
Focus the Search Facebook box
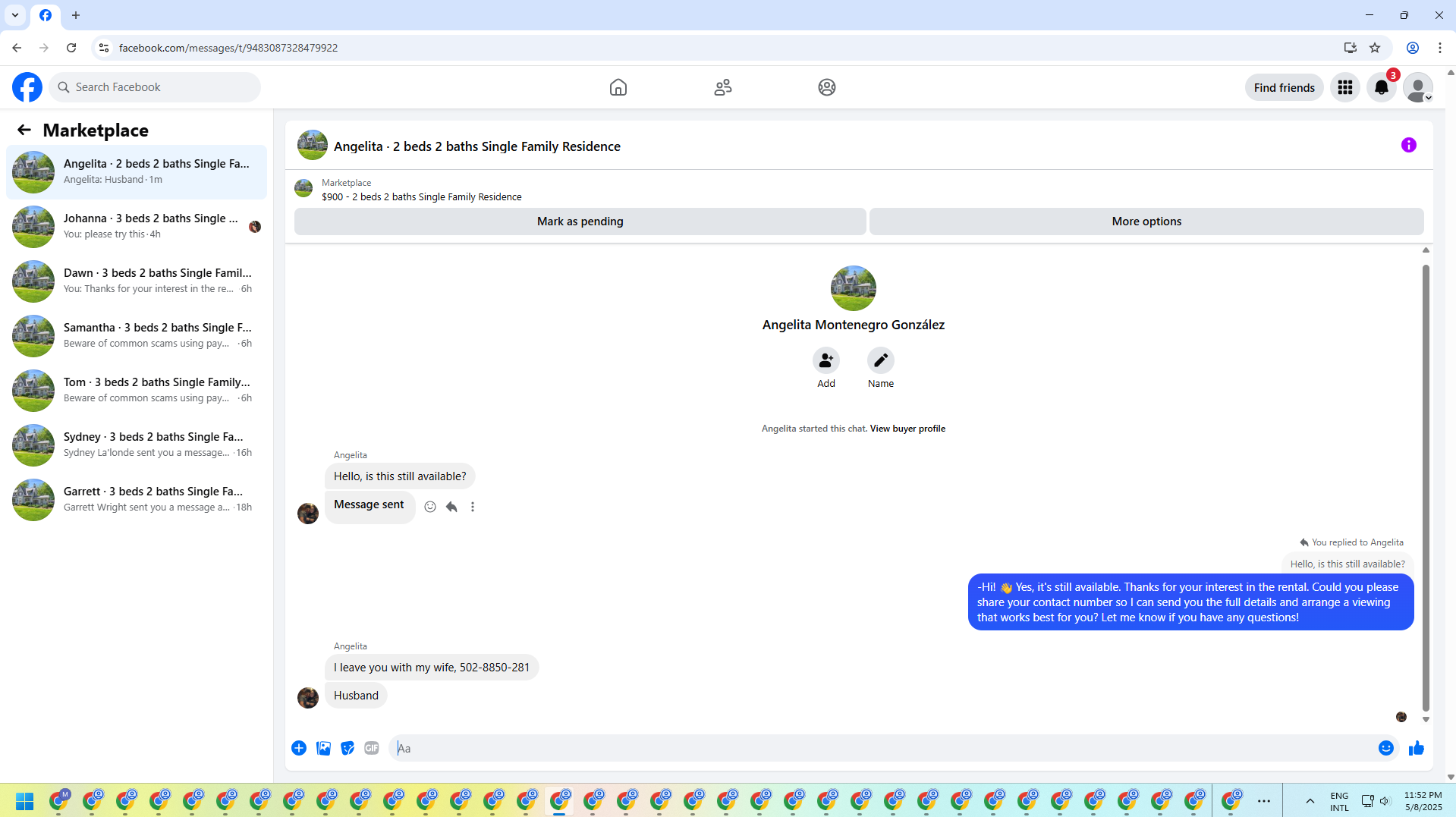pos(155,87)
